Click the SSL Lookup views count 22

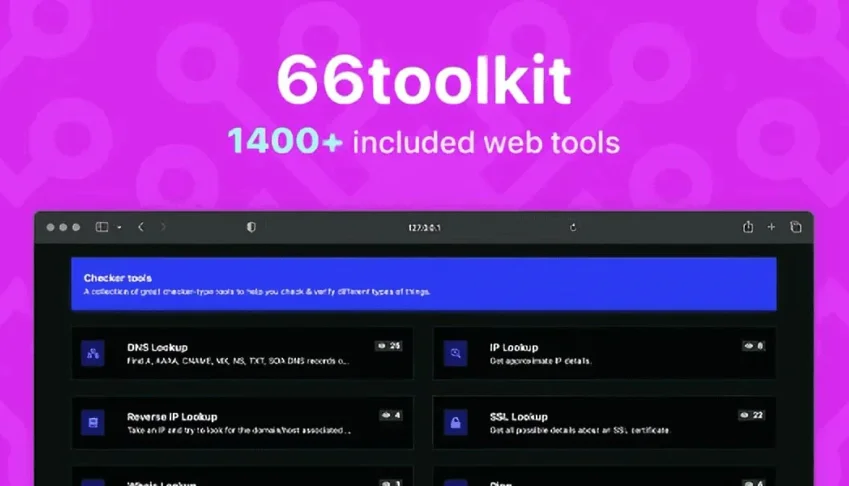click(752, 415)
